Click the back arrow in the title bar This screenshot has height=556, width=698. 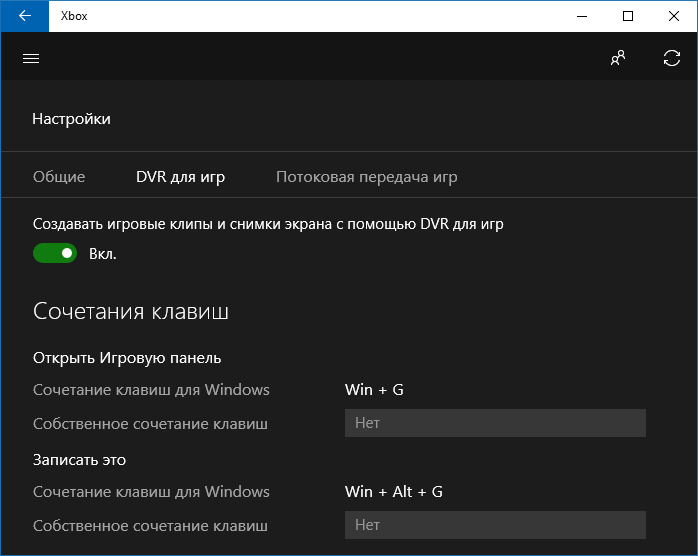pos(24,16)
